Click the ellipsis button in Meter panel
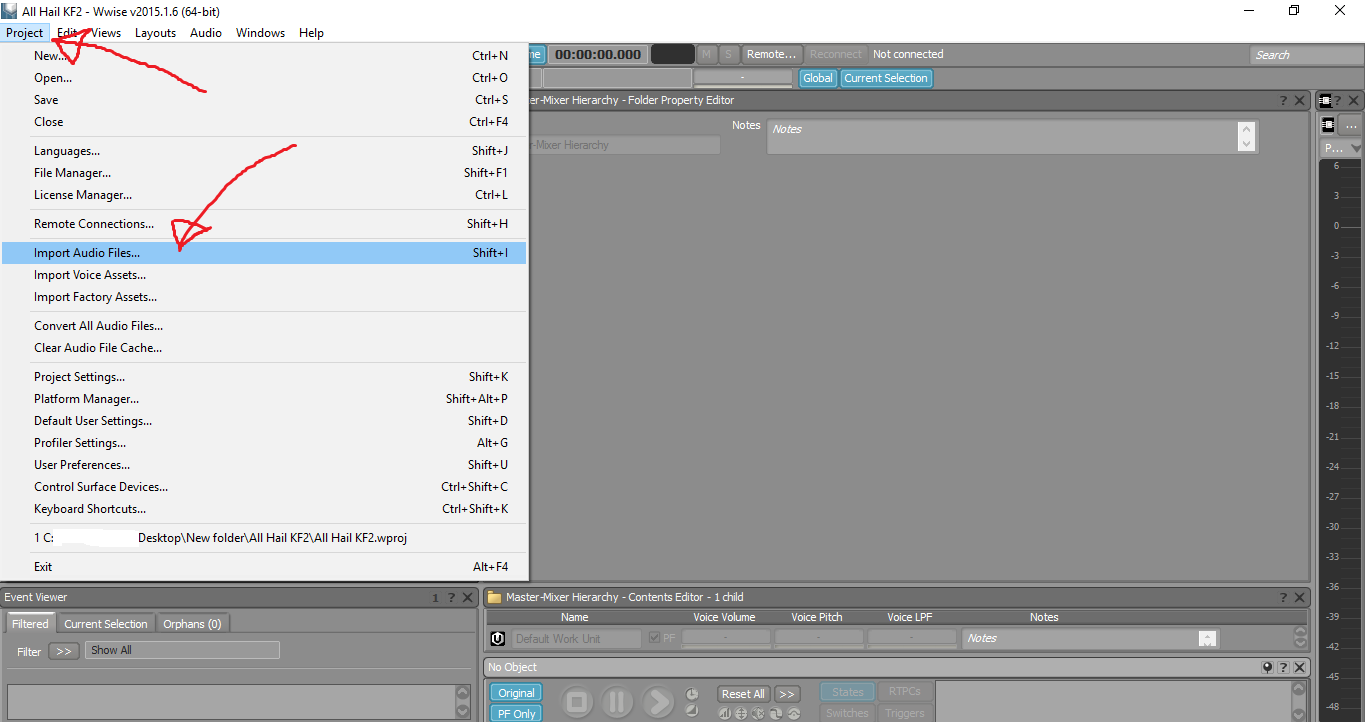 [1350, 125]
